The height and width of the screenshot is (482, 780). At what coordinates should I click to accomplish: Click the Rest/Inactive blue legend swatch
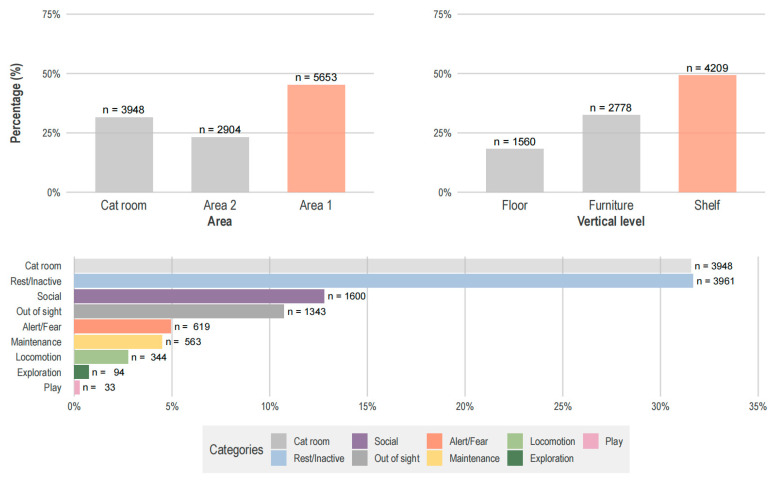tap(279, 458)
